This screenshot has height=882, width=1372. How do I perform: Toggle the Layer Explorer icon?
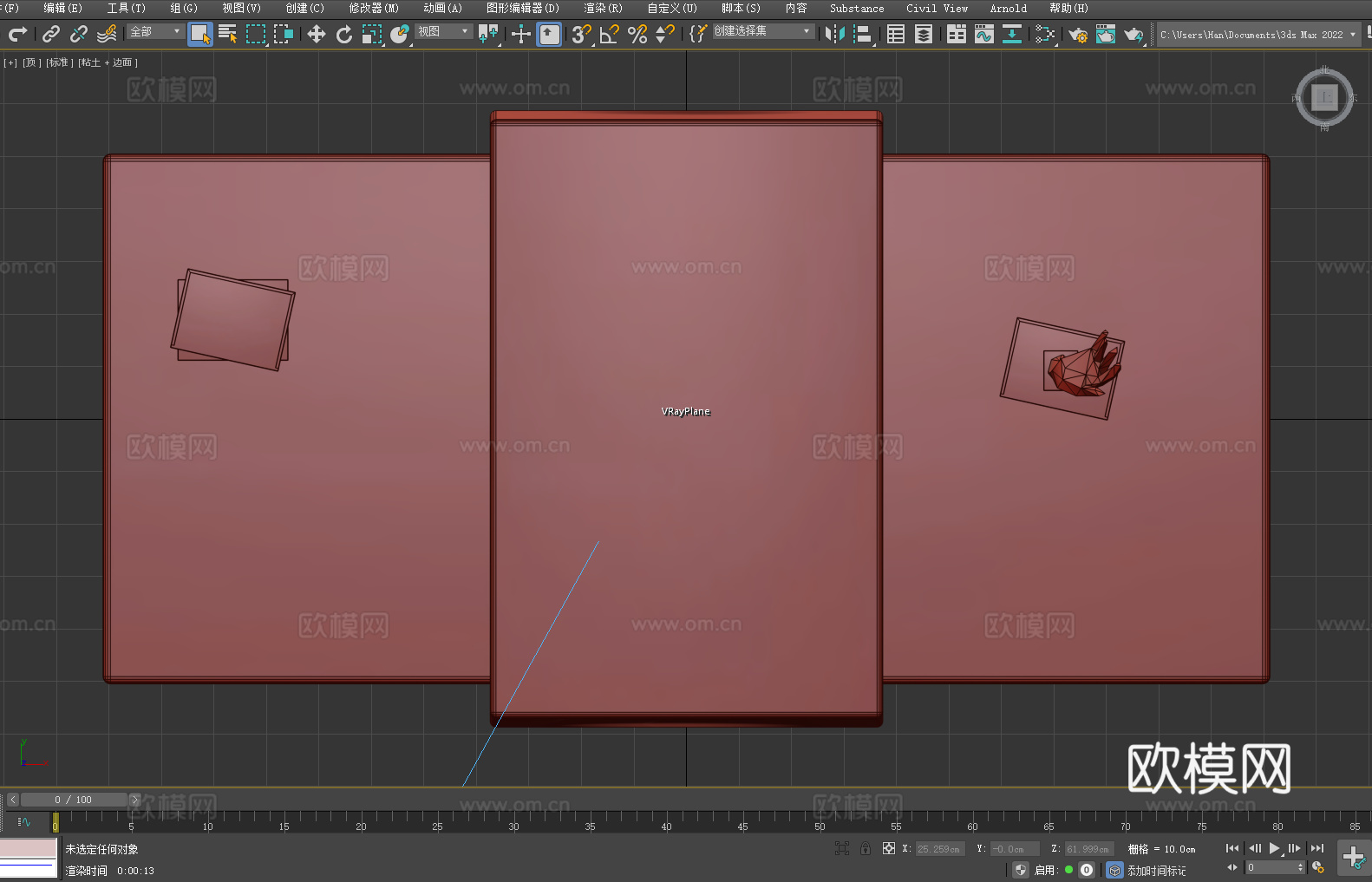click(x=924, y=34)
